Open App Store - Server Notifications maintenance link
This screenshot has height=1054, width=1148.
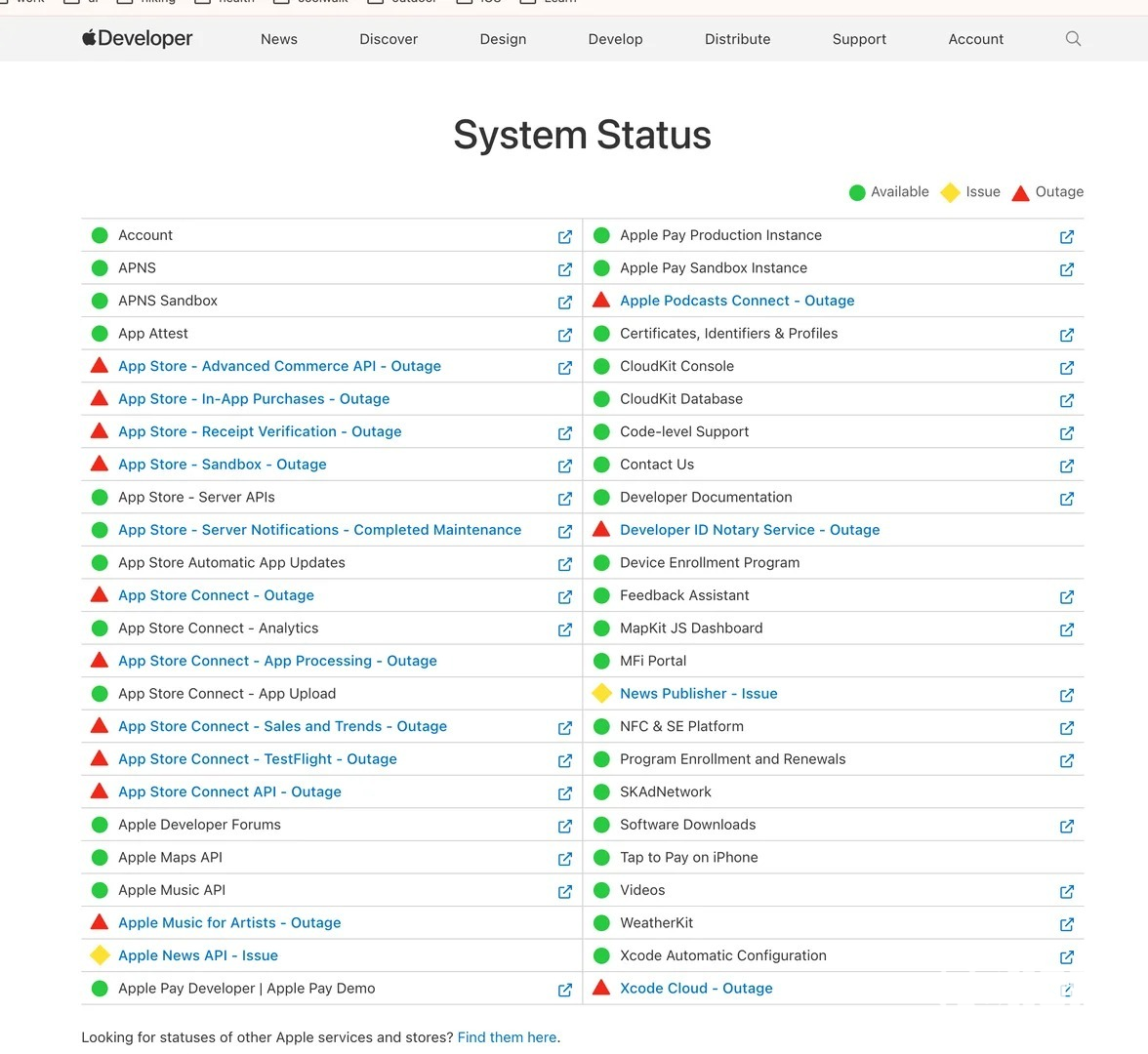tap(319, 530)
